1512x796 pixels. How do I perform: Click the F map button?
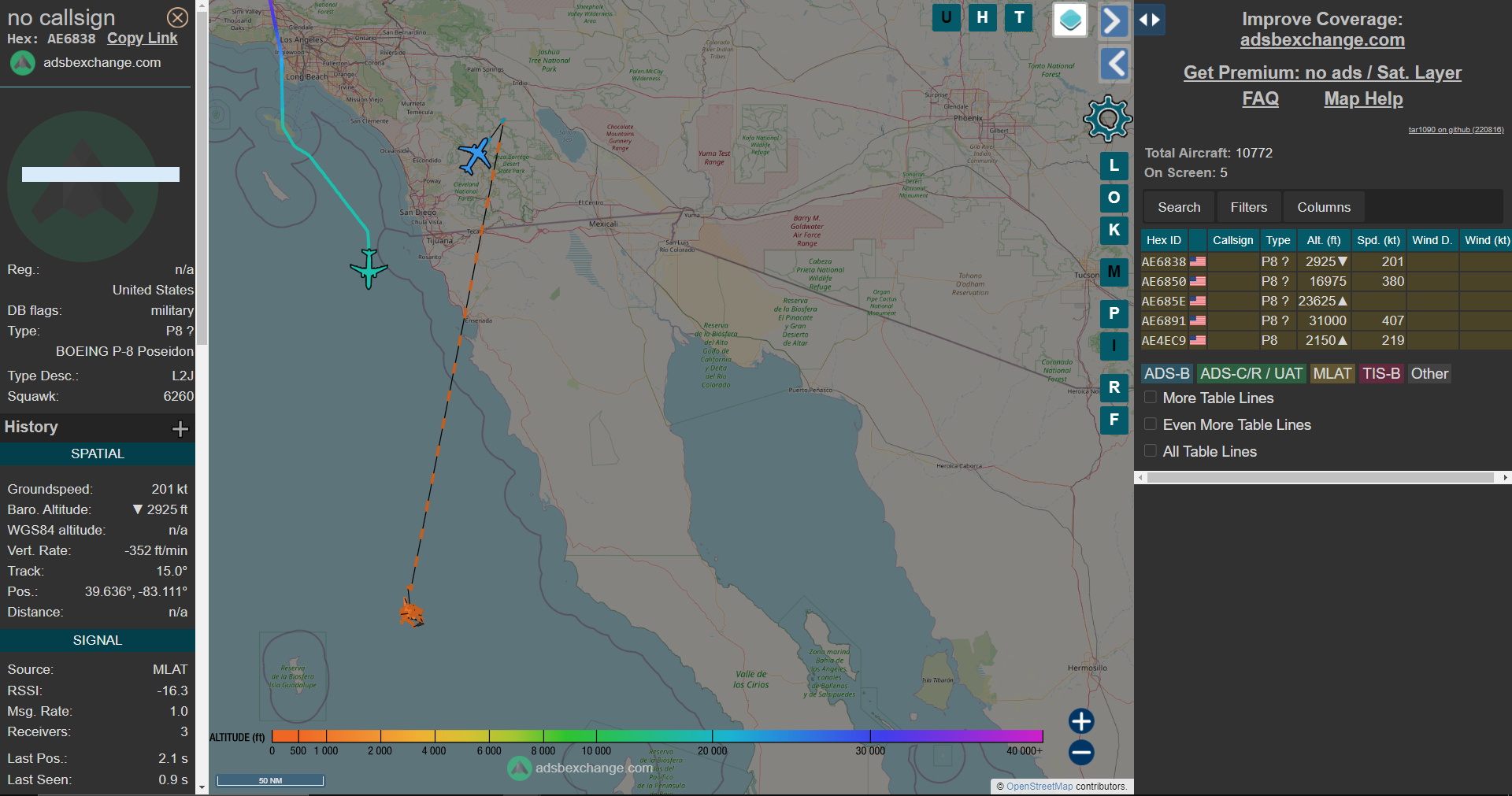click(x=1114, y=420)
